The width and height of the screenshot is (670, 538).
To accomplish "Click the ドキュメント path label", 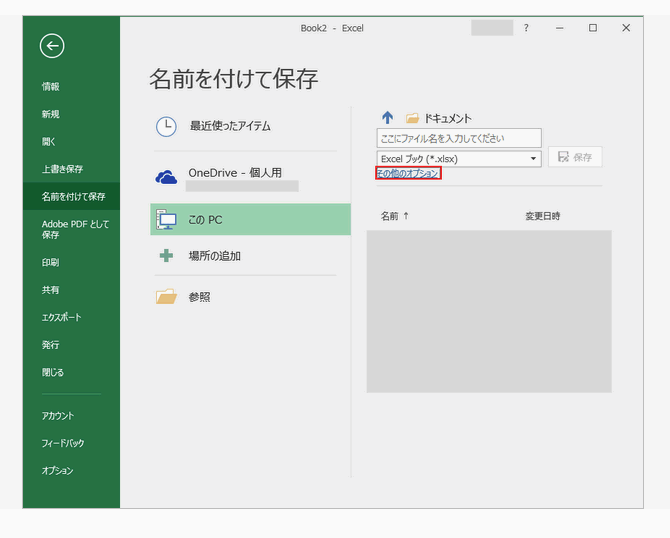I will tap(448, 118).
